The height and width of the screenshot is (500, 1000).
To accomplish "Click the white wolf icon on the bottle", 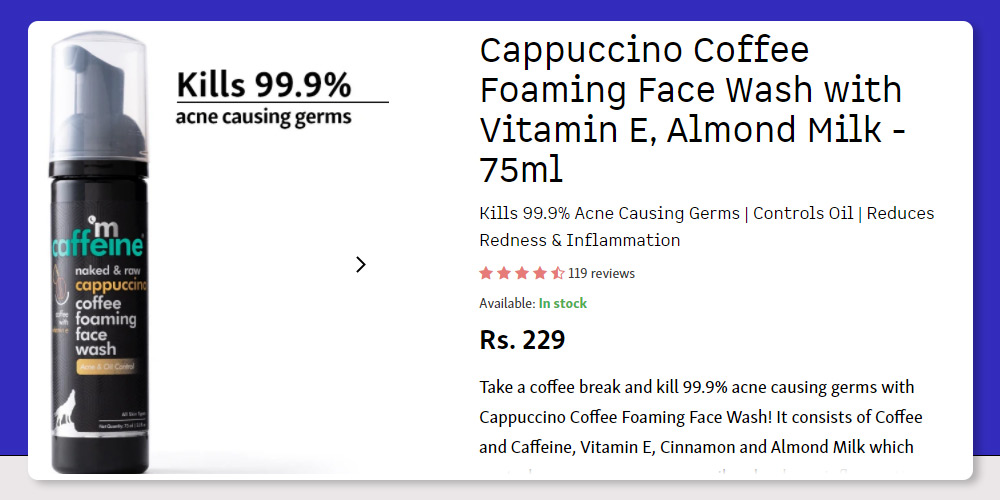I will pyautogui.click(x=66, y=408).
